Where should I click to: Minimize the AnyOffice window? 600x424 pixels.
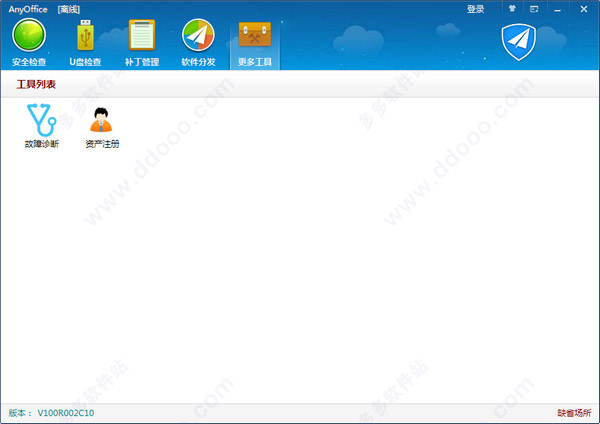(558, 10)
